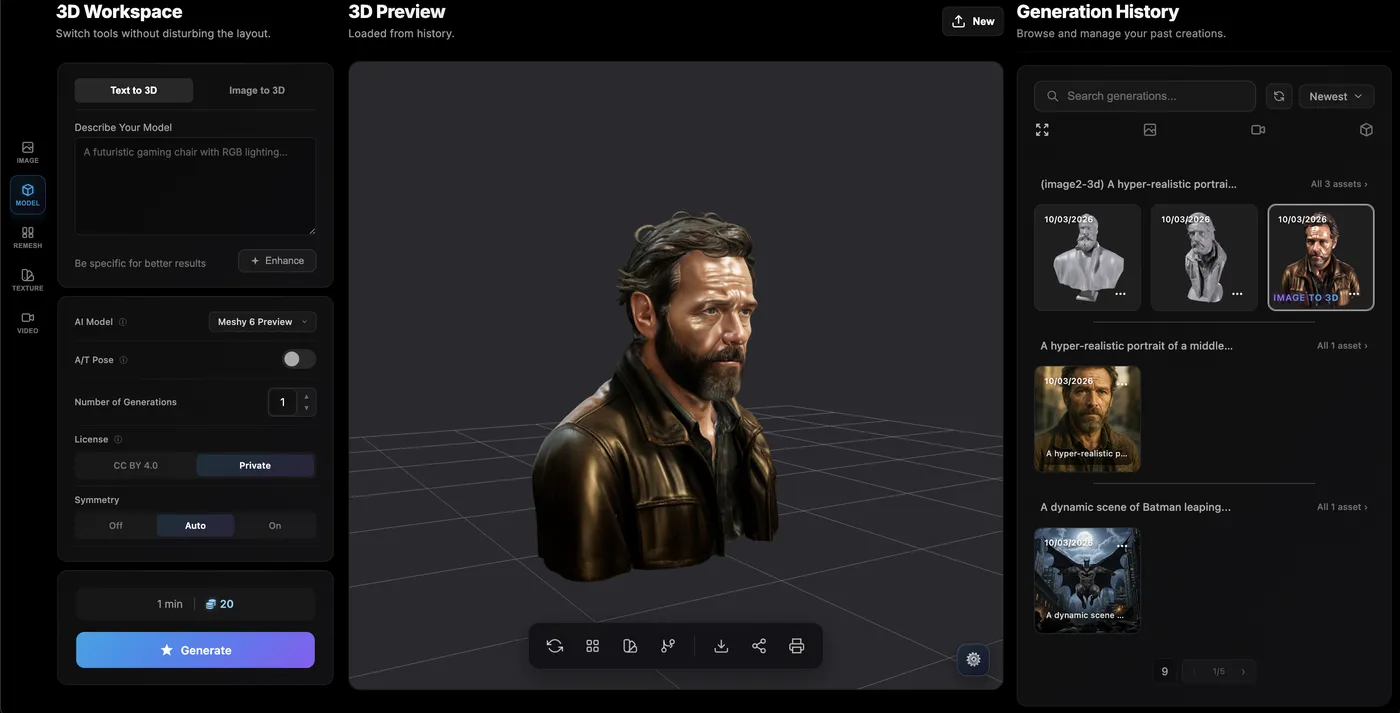1400x713 pixels.
Task: Expand All 3 assets for image2-3d group
Action: (1339, 184)
